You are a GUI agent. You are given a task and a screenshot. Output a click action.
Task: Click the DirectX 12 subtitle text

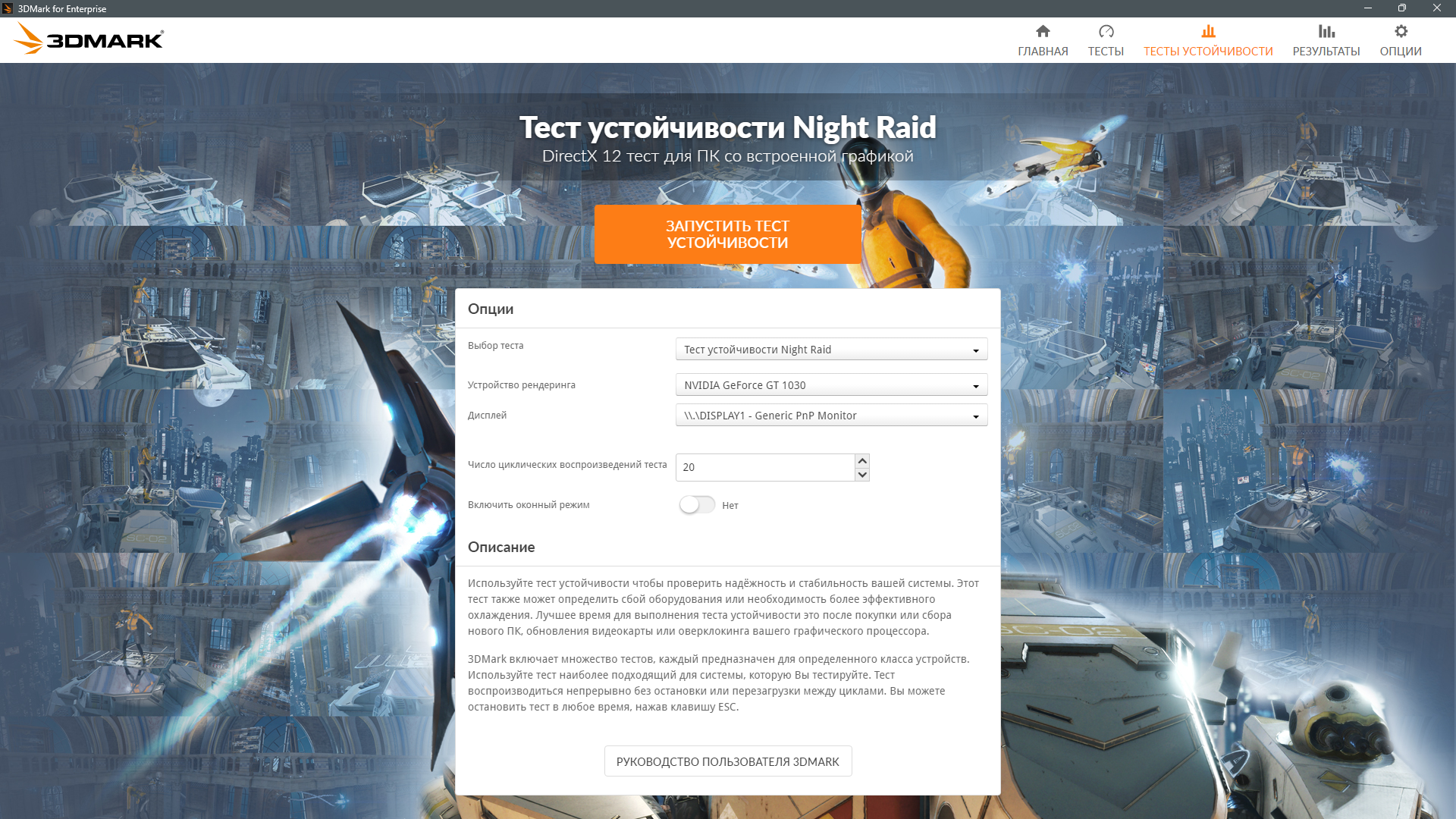coord(728,155)
